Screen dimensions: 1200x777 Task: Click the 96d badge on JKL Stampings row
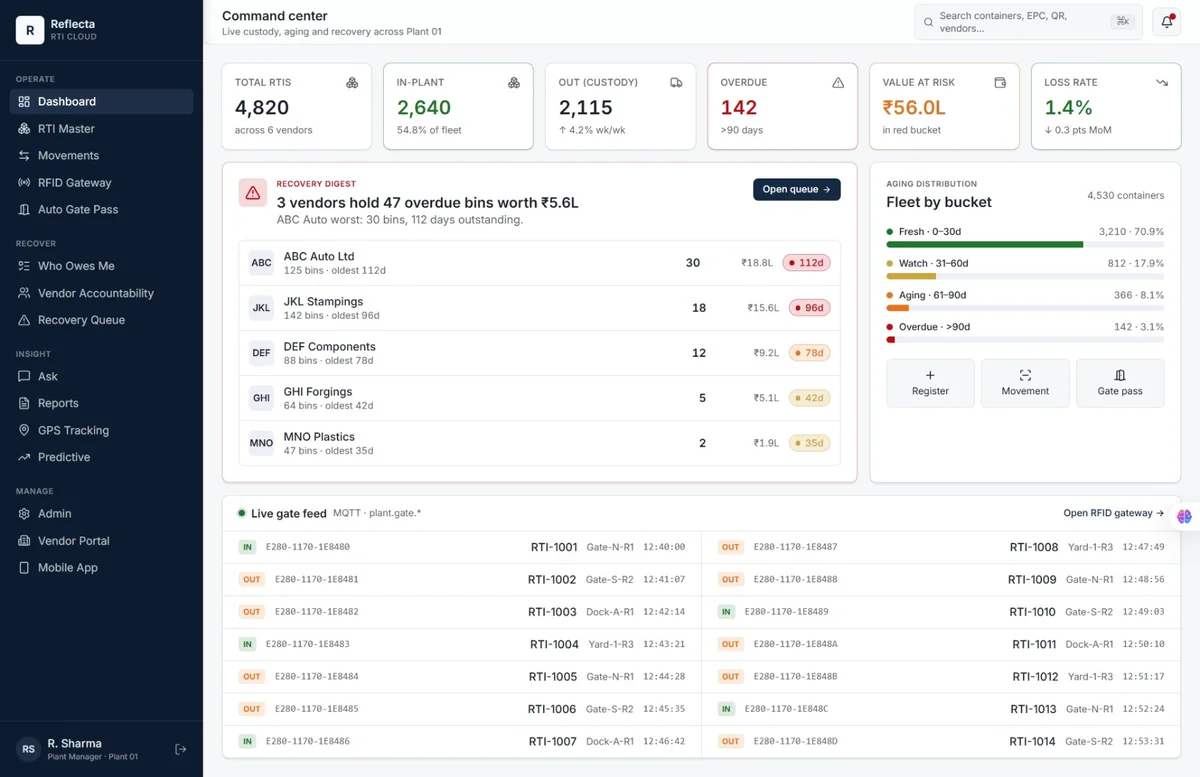click(809, 308)
